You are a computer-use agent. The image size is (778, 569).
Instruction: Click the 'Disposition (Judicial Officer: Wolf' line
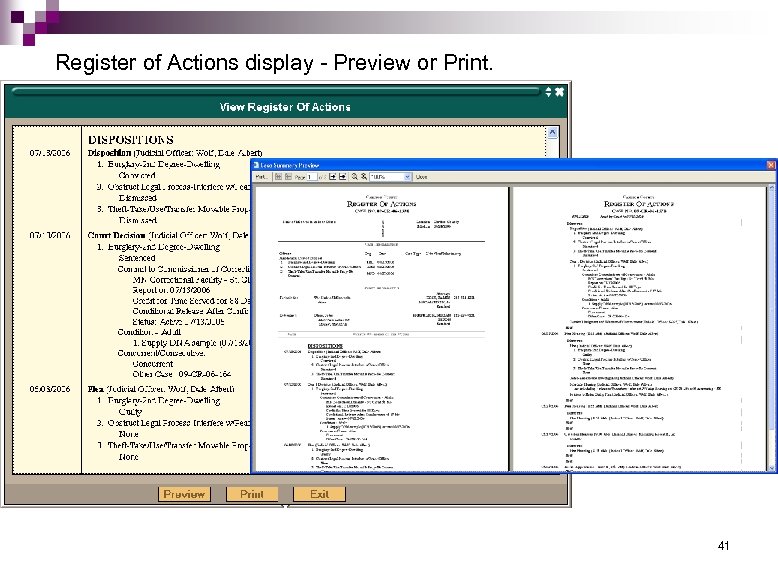coord(175,153)
